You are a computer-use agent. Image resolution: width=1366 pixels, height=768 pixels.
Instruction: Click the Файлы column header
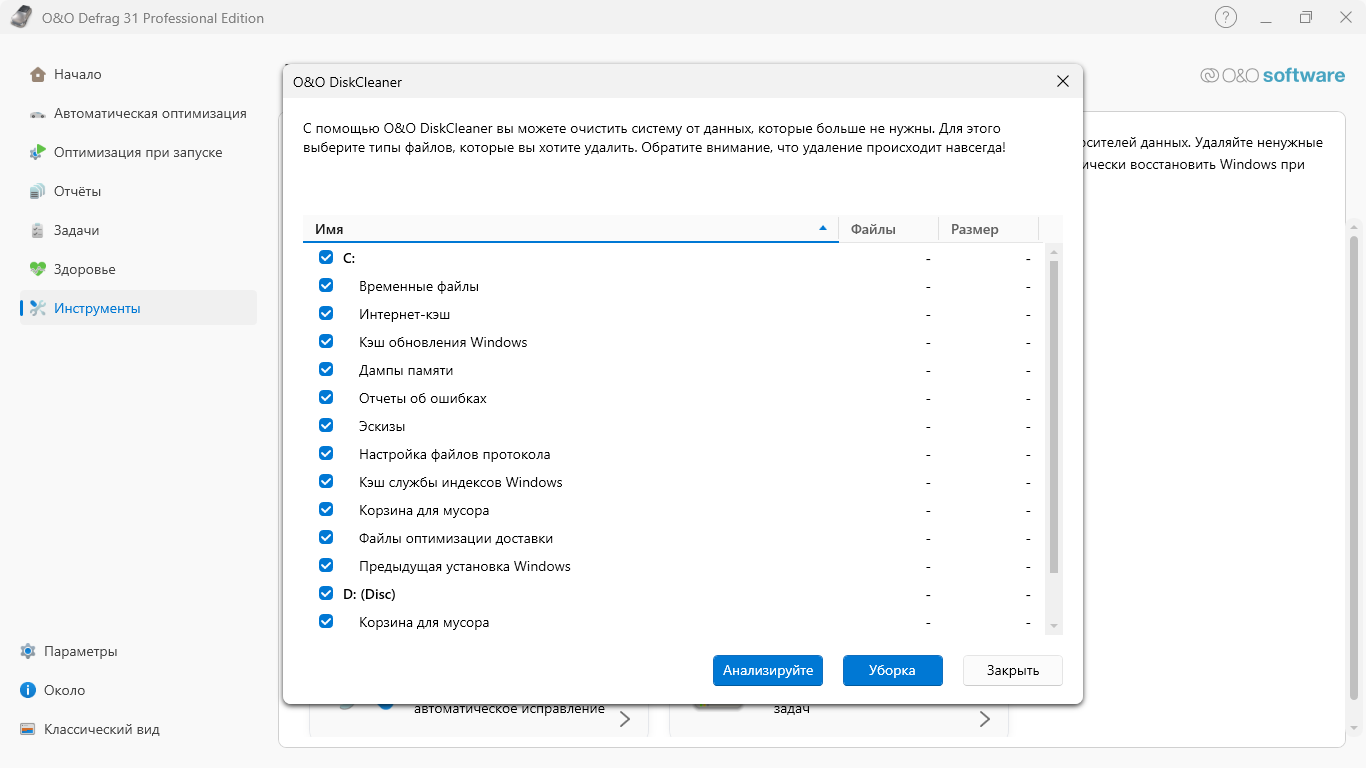click(888, 229)
